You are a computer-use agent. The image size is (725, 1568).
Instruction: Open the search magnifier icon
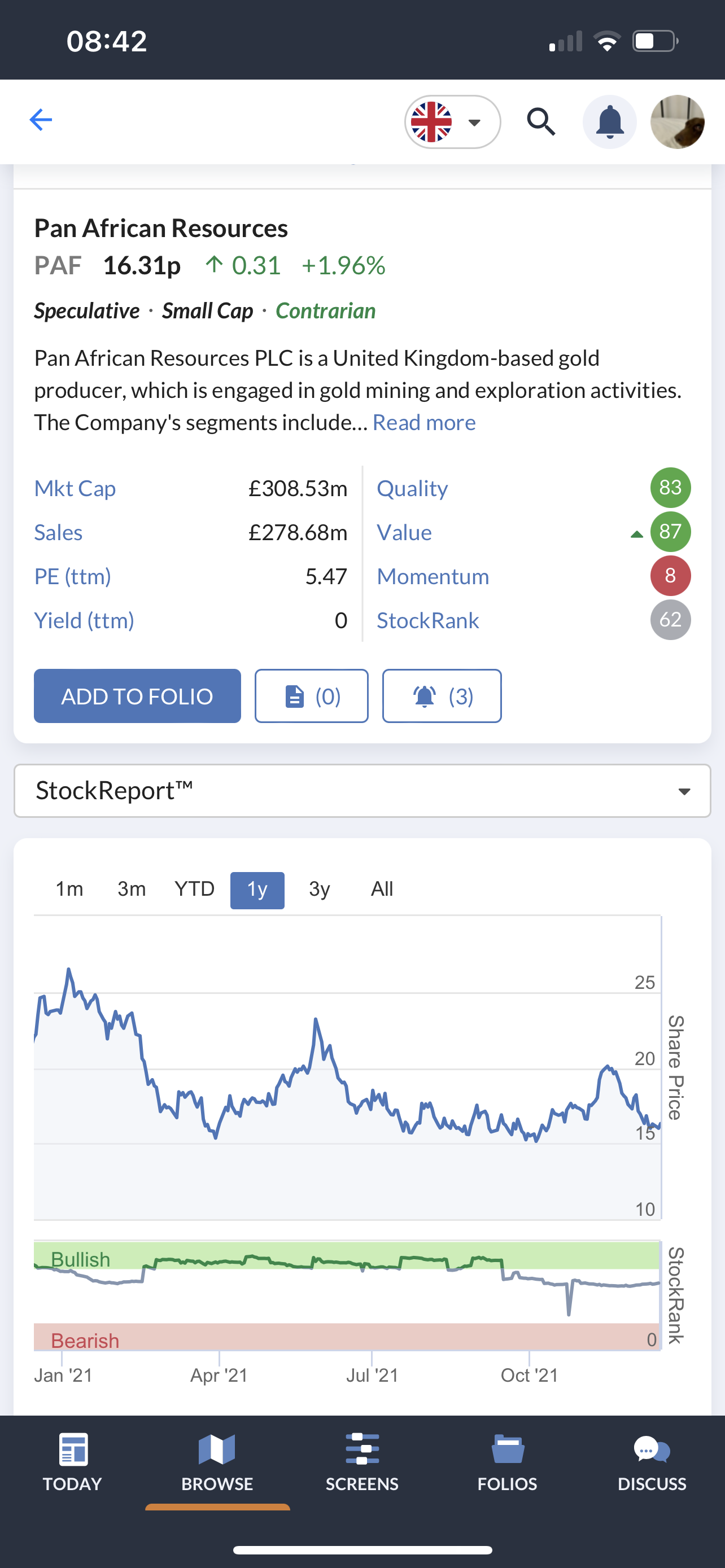(x=540, y=122)
